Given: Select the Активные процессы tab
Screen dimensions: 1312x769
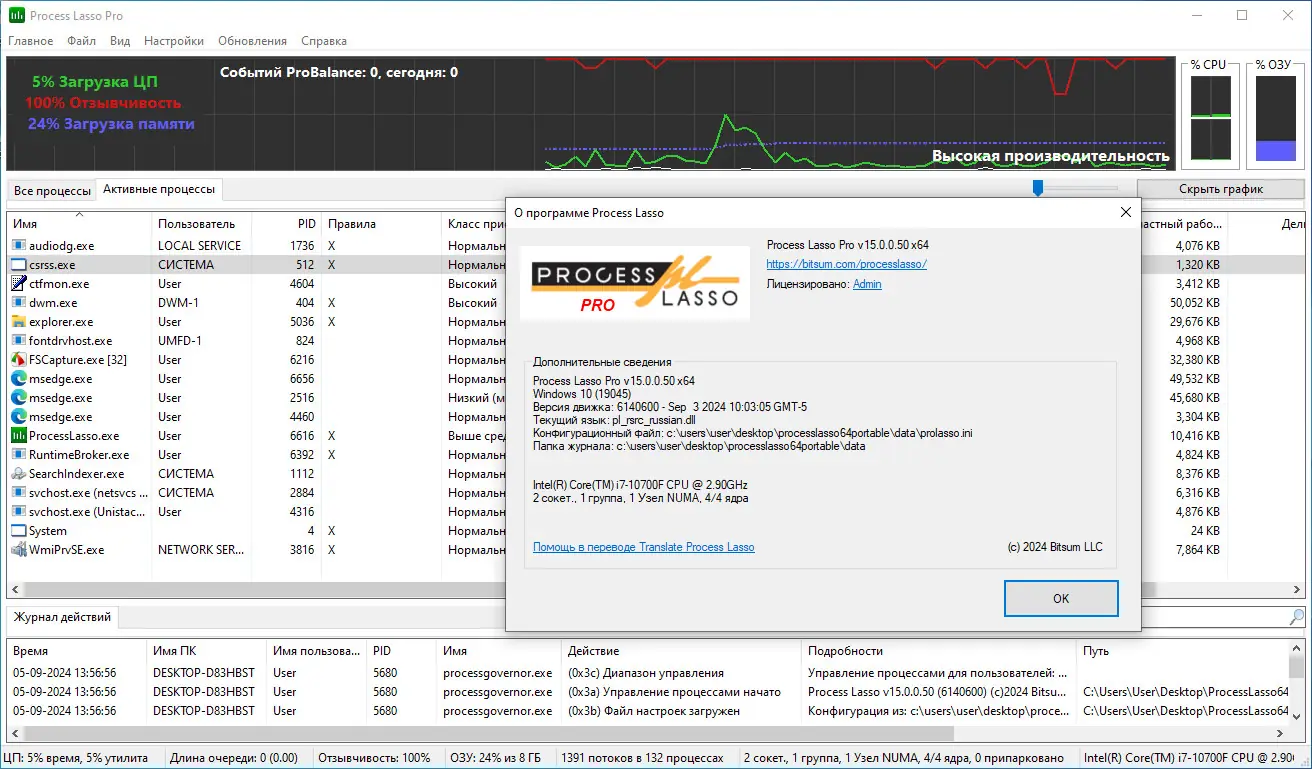Looking at the screenshot, I should (159, 189).
